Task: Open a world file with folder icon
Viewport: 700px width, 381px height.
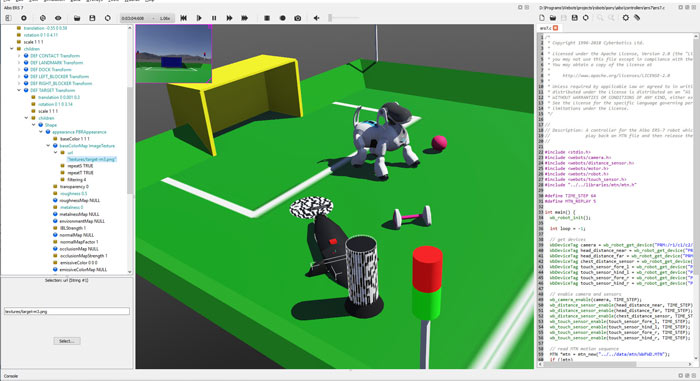Action: point(77,18)
